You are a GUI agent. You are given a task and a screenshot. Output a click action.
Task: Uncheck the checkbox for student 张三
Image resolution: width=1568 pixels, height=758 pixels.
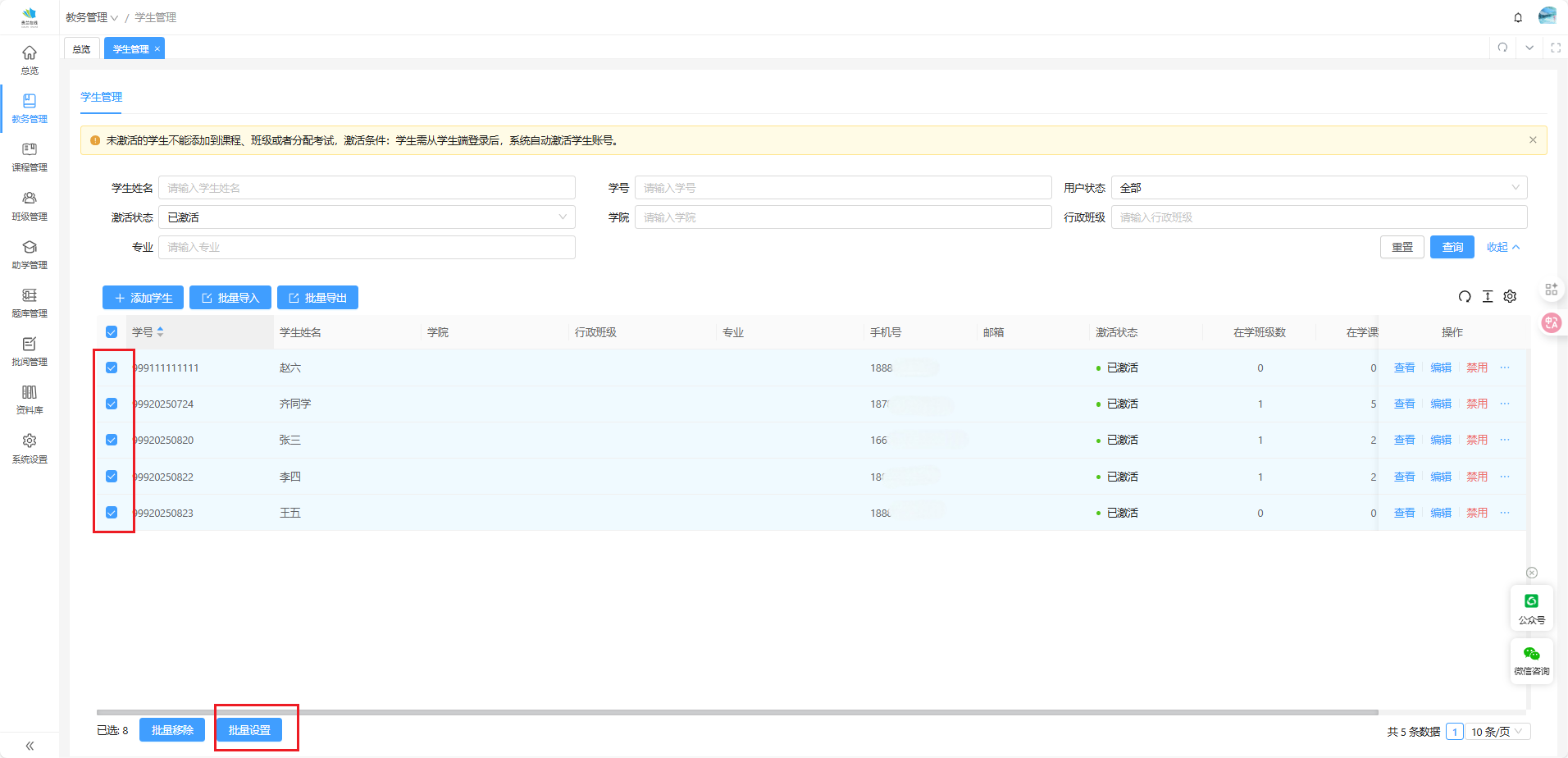click(x=112, y=440)
